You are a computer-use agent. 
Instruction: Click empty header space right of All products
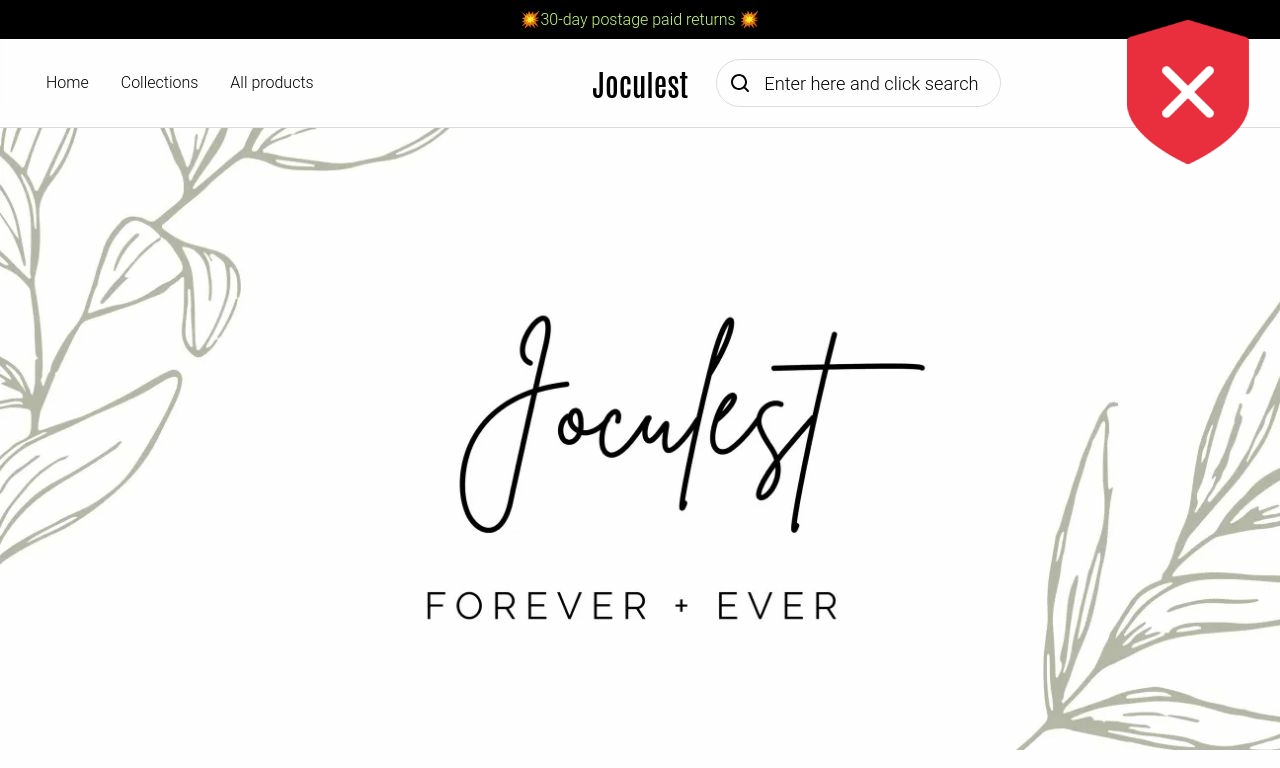point(450,83)
